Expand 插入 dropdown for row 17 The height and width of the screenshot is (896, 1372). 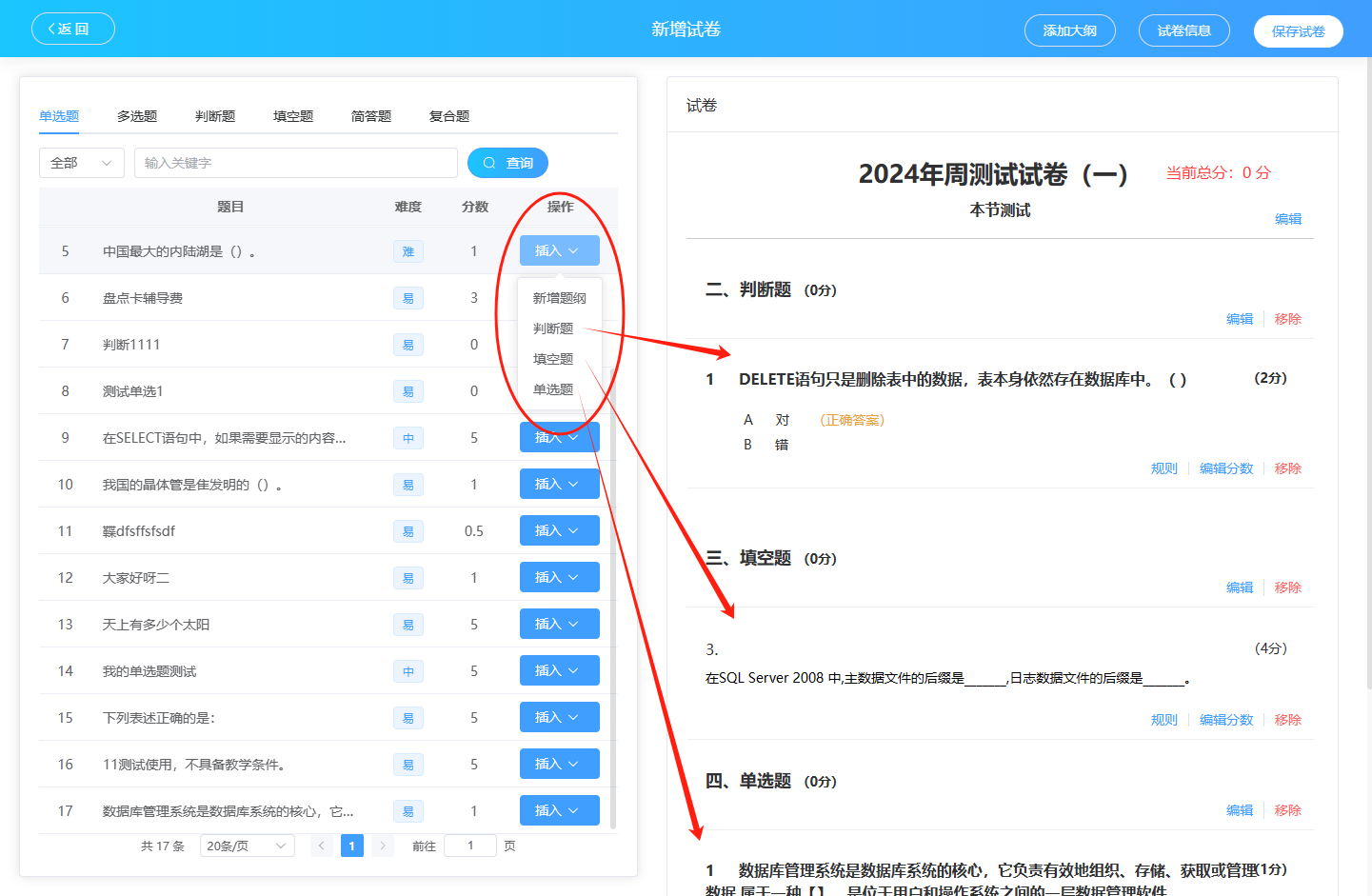click(559, 810)
